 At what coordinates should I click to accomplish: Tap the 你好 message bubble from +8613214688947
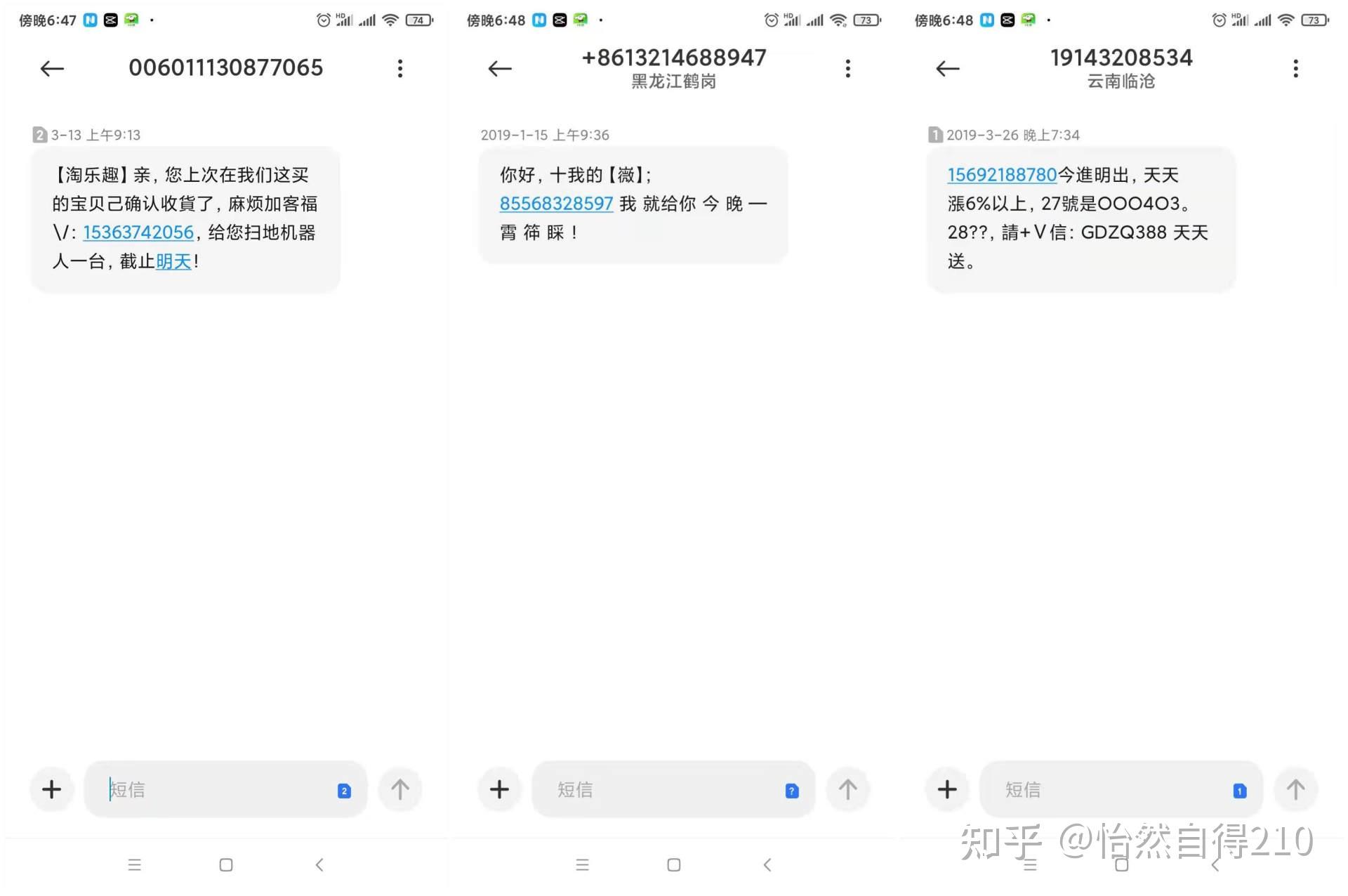click(633, 204)
